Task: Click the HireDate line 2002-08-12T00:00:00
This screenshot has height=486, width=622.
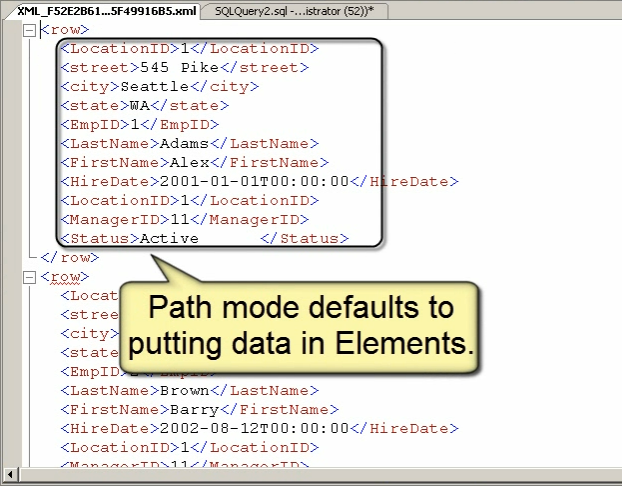Action: click(x=259, y=429)
